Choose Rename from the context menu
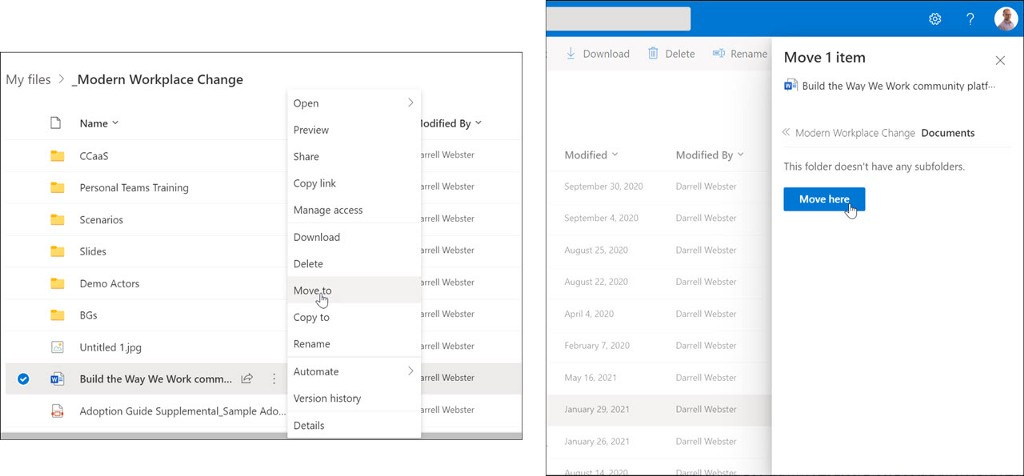This screenshot has height=476, width=1024. (354, 344)
